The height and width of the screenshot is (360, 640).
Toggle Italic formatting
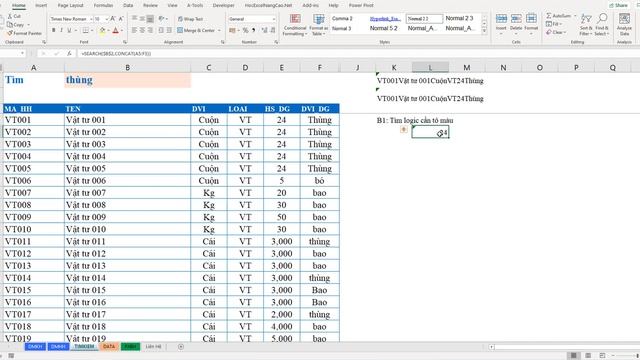click(61, 31)
